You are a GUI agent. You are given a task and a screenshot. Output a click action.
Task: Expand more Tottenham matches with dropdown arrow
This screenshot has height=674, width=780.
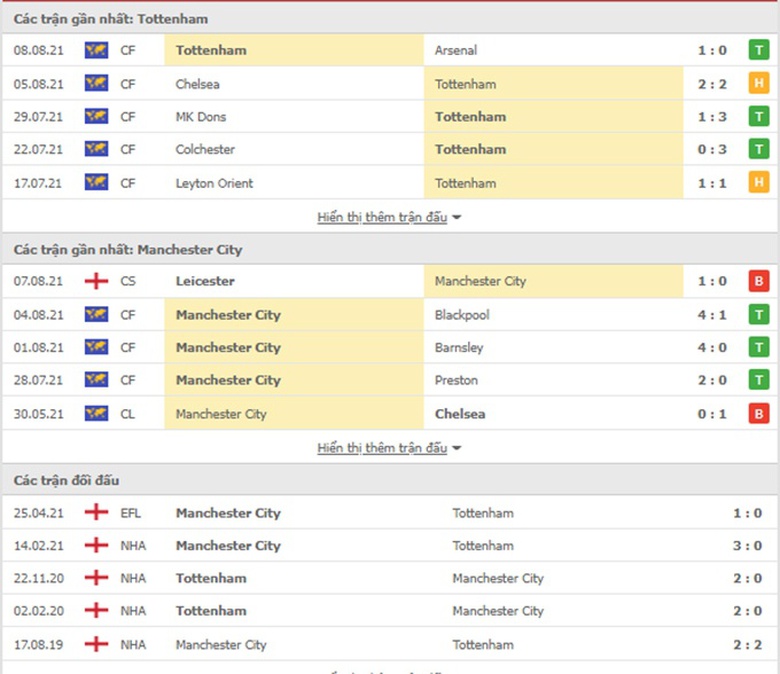pyautogui.click(x=457, y=217)
